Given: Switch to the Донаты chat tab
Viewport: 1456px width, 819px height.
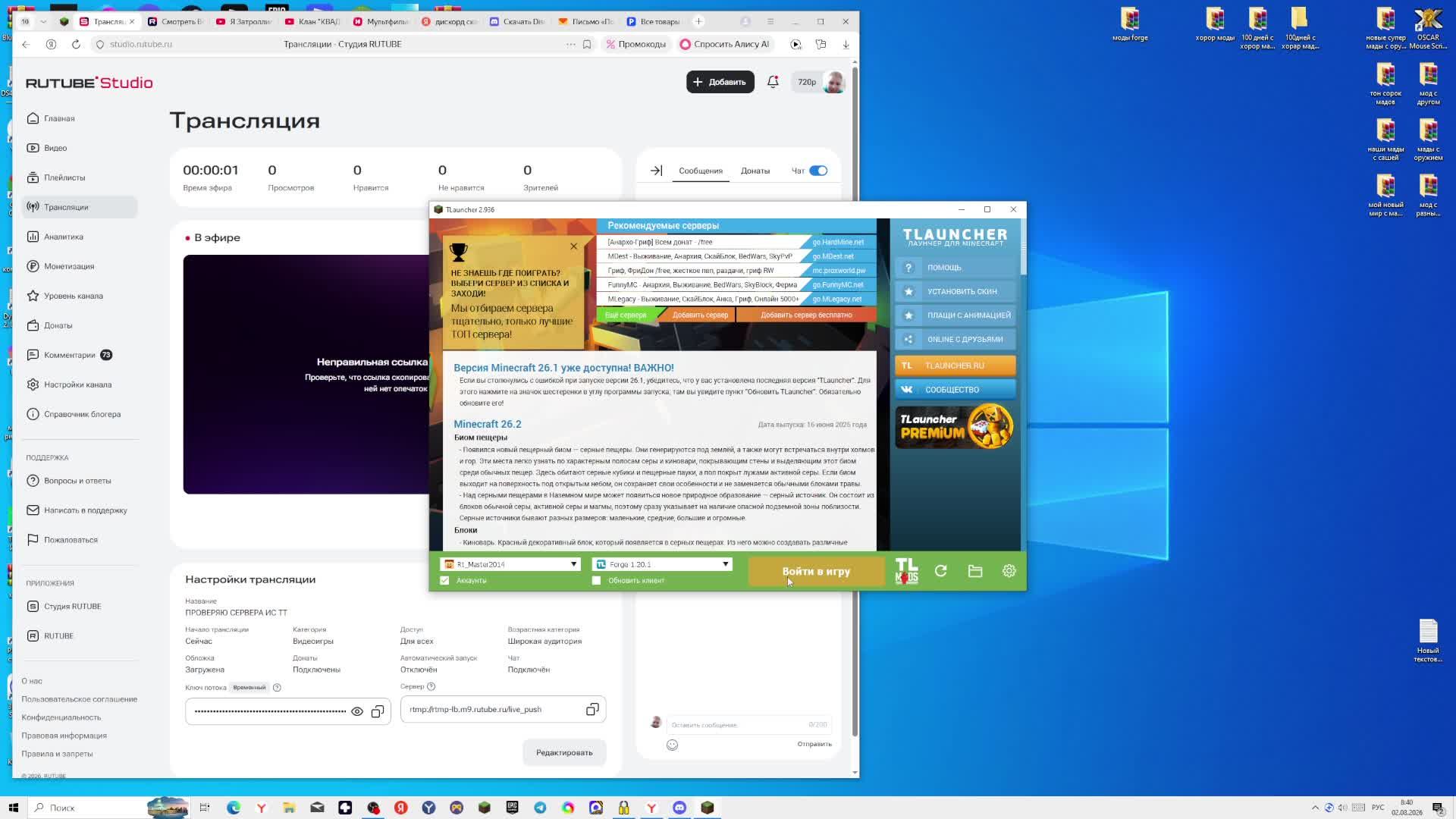Looking at the screenshot, I should [x=755, y=171].
